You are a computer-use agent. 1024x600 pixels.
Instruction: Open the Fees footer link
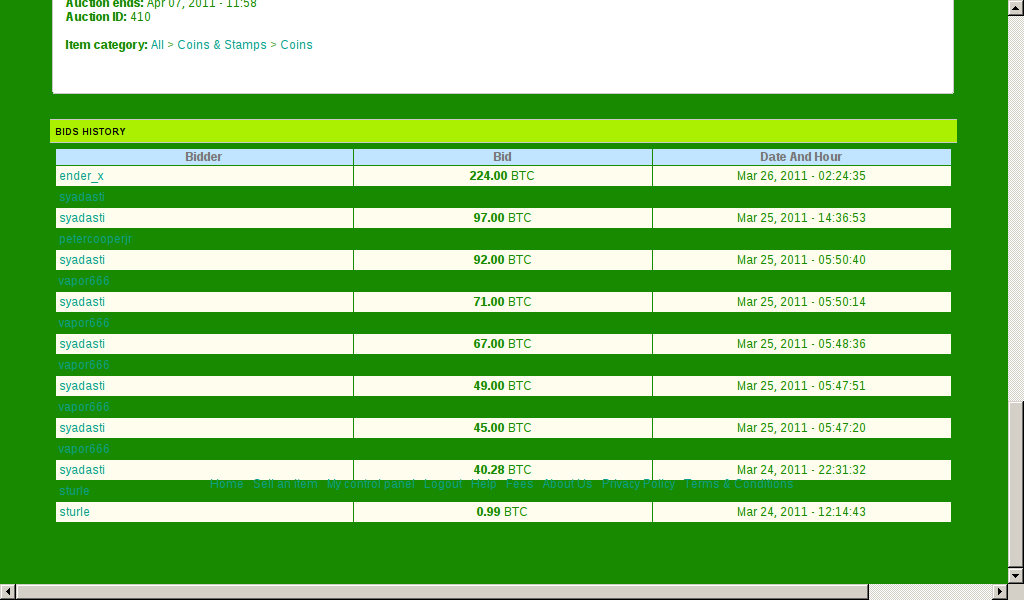coord(519,484)
